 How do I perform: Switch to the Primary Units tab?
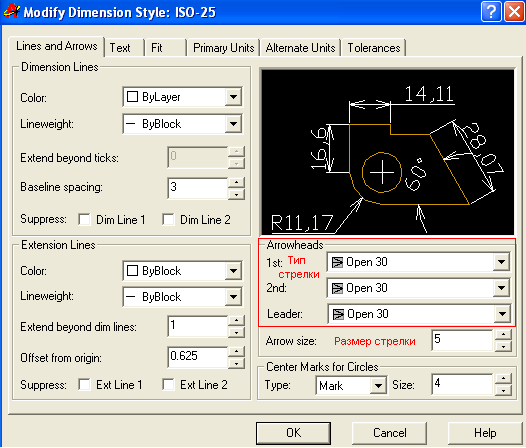(x=224, y=48)
